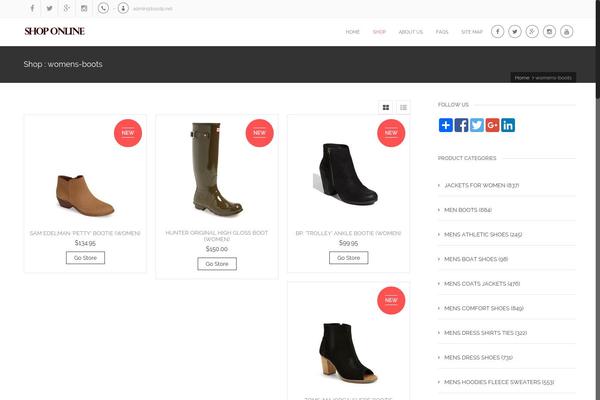Click the SHOP ONLINE logo

tap(54, 31)
